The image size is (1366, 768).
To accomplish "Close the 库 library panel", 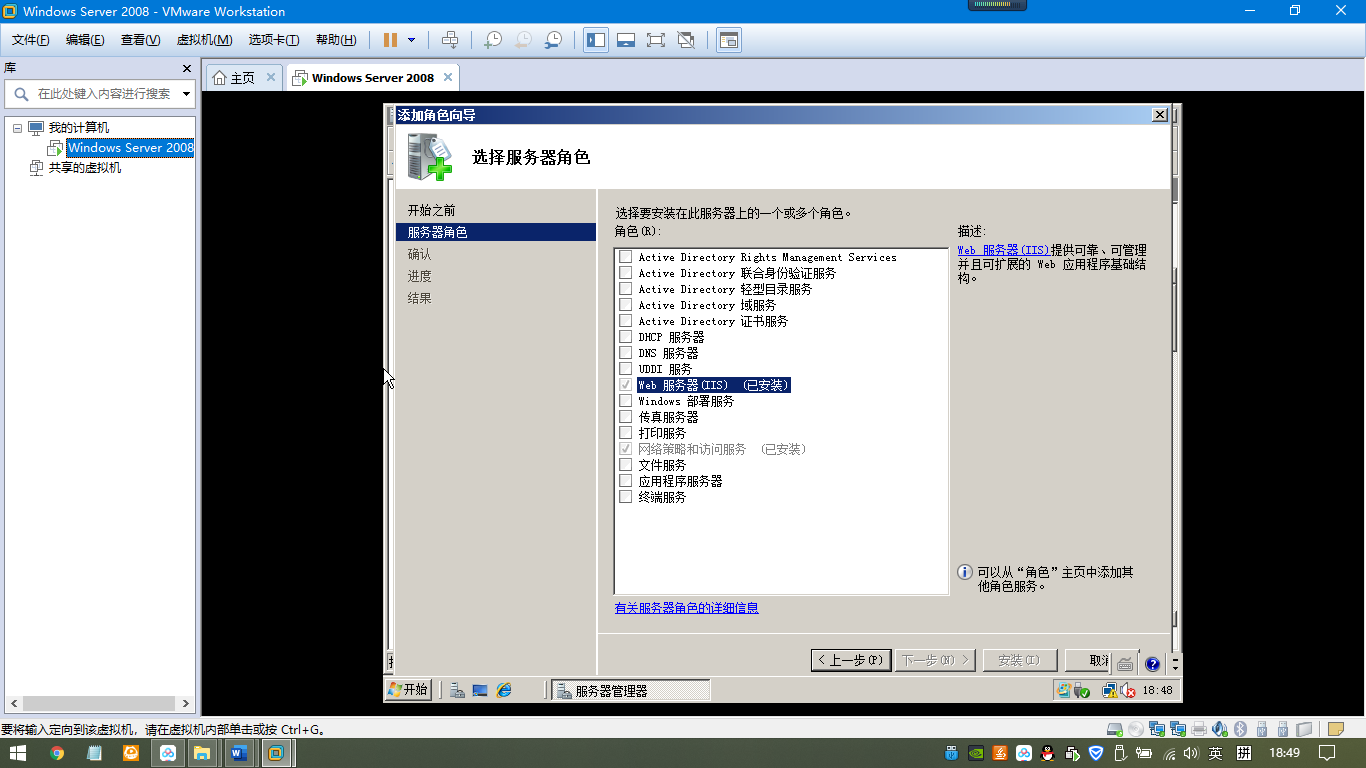I will click(x=187, y=68).
